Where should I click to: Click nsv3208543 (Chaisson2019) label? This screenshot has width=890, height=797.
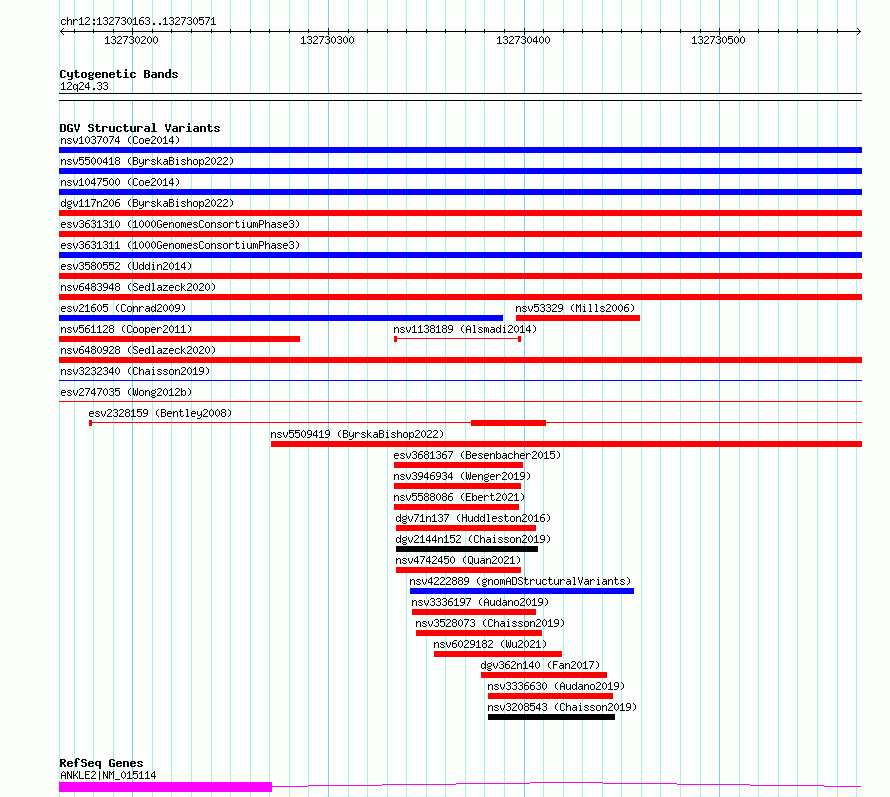coord(562,707)
